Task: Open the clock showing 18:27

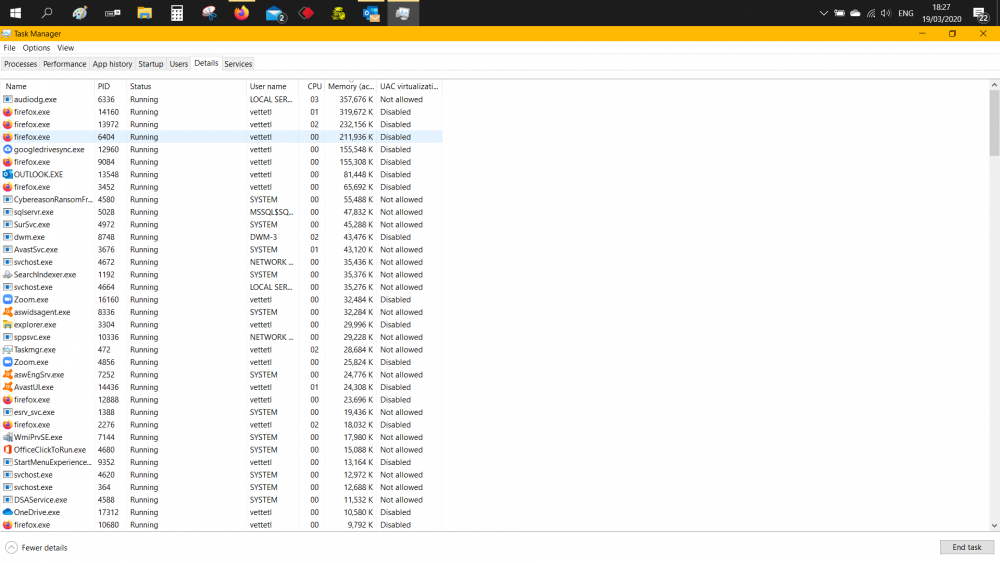Action: tap(941, 13)
